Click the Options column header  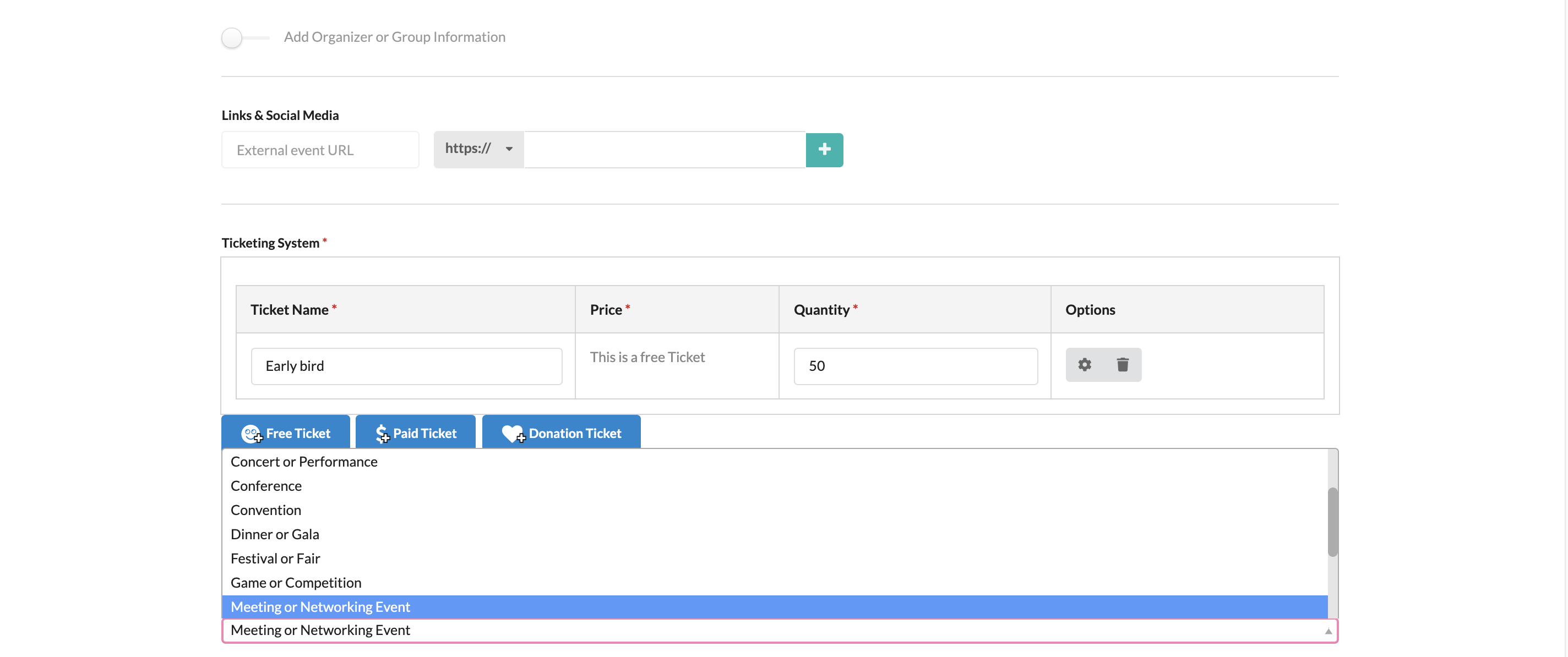[1187, 310]
